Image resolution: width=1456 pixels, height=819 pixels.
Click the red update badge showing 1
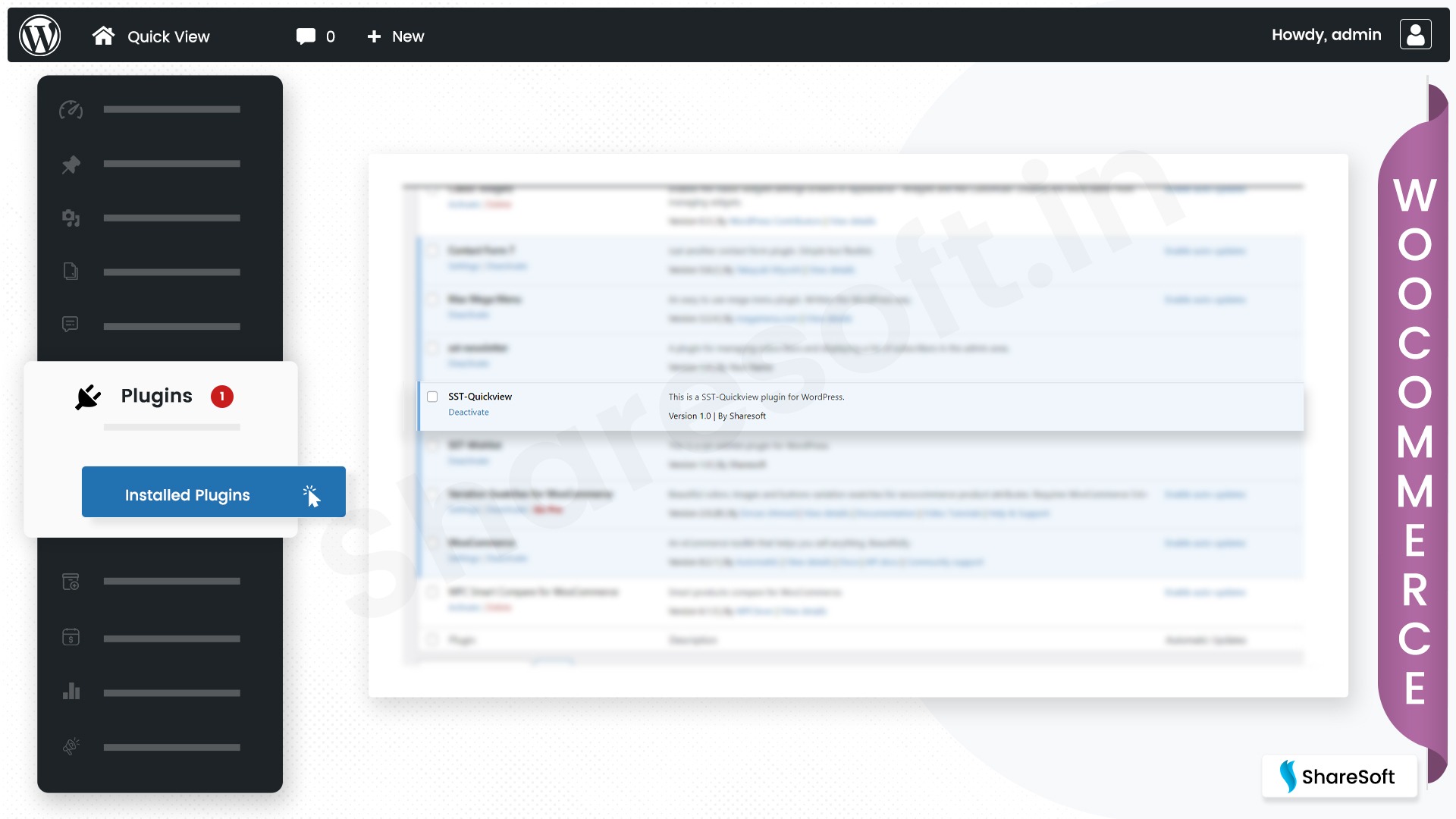pyautogui.click(x=222, y=397)
